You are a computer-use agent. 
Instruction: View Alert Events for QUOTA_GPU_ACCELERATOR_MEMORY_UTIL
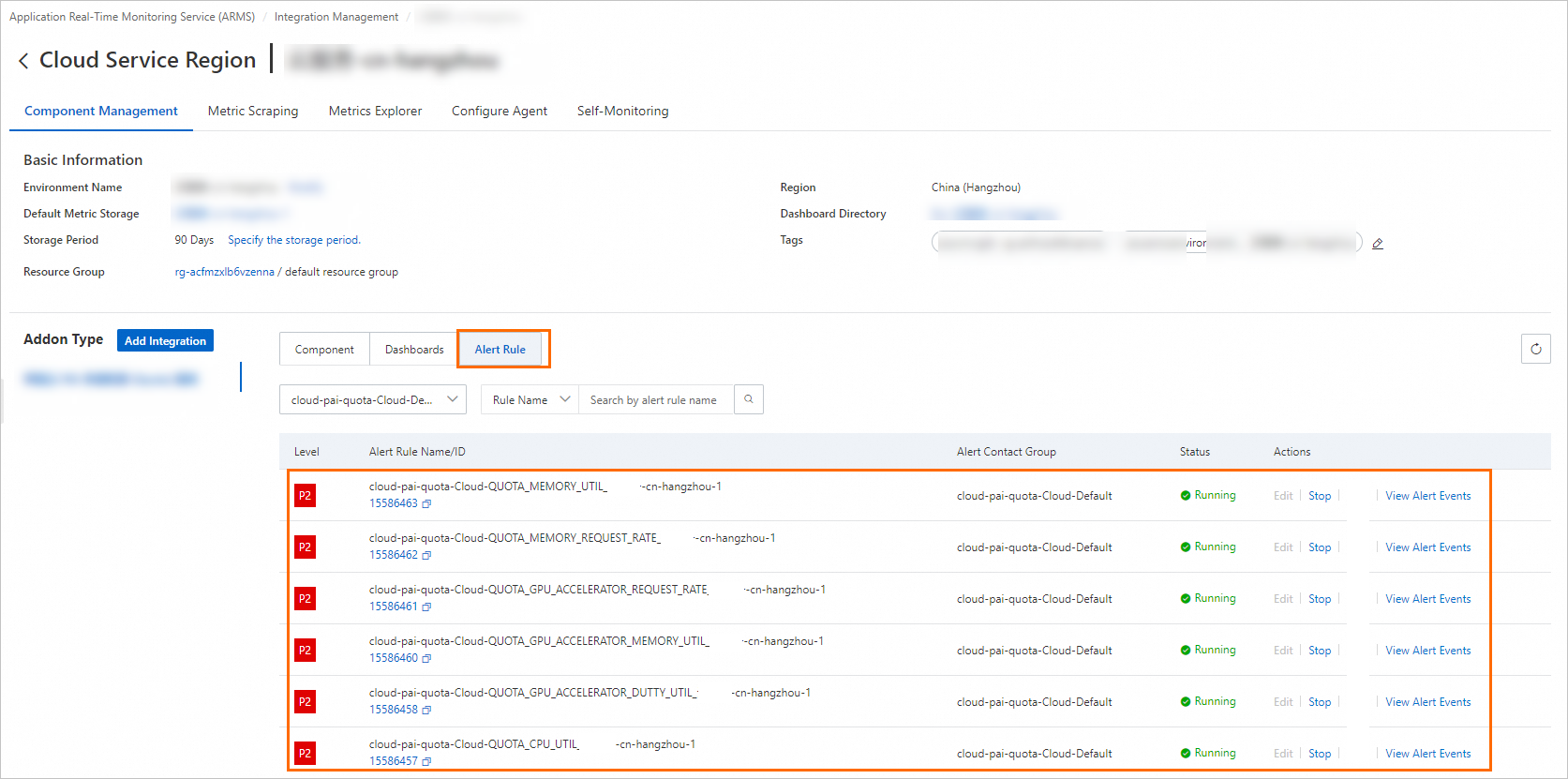tap(1428, 651)
